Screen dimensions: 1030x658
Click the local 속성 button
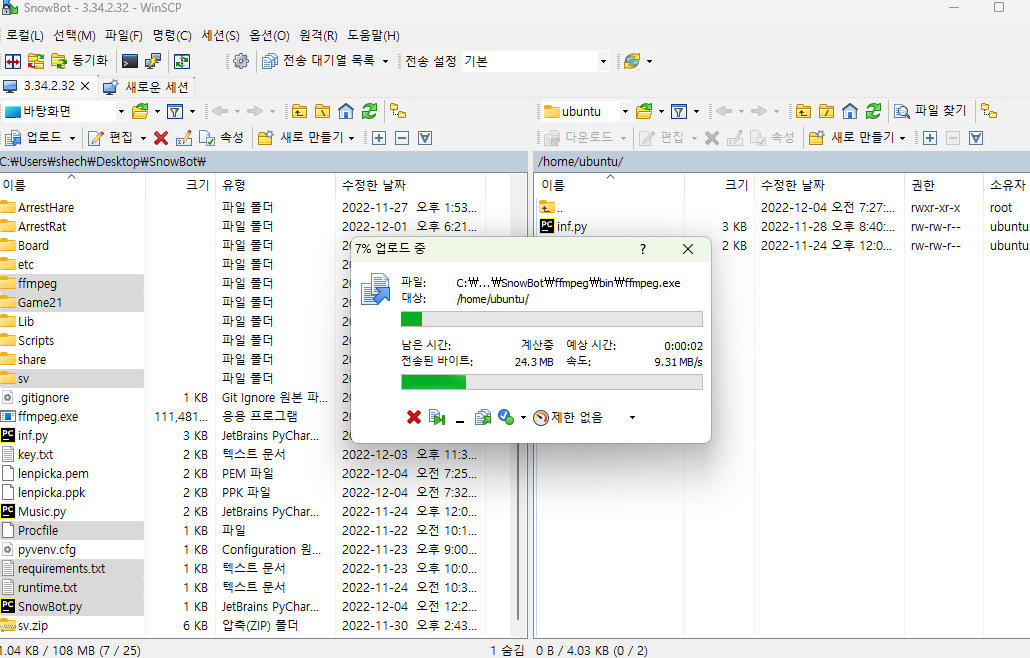tap(221, 138)
